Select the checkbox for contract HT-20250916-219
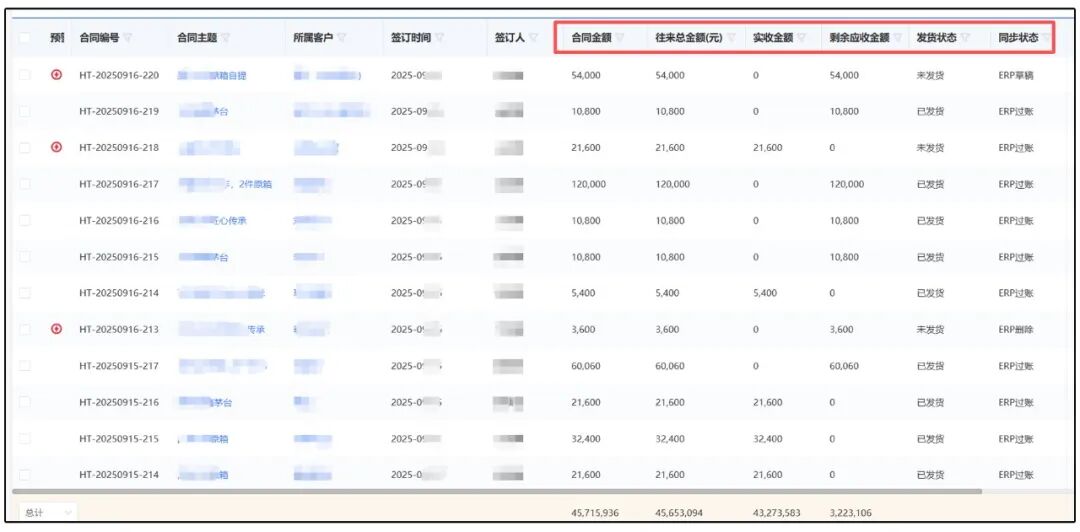The width and height of the screenshot is (1080, 532). coord(25,111)
